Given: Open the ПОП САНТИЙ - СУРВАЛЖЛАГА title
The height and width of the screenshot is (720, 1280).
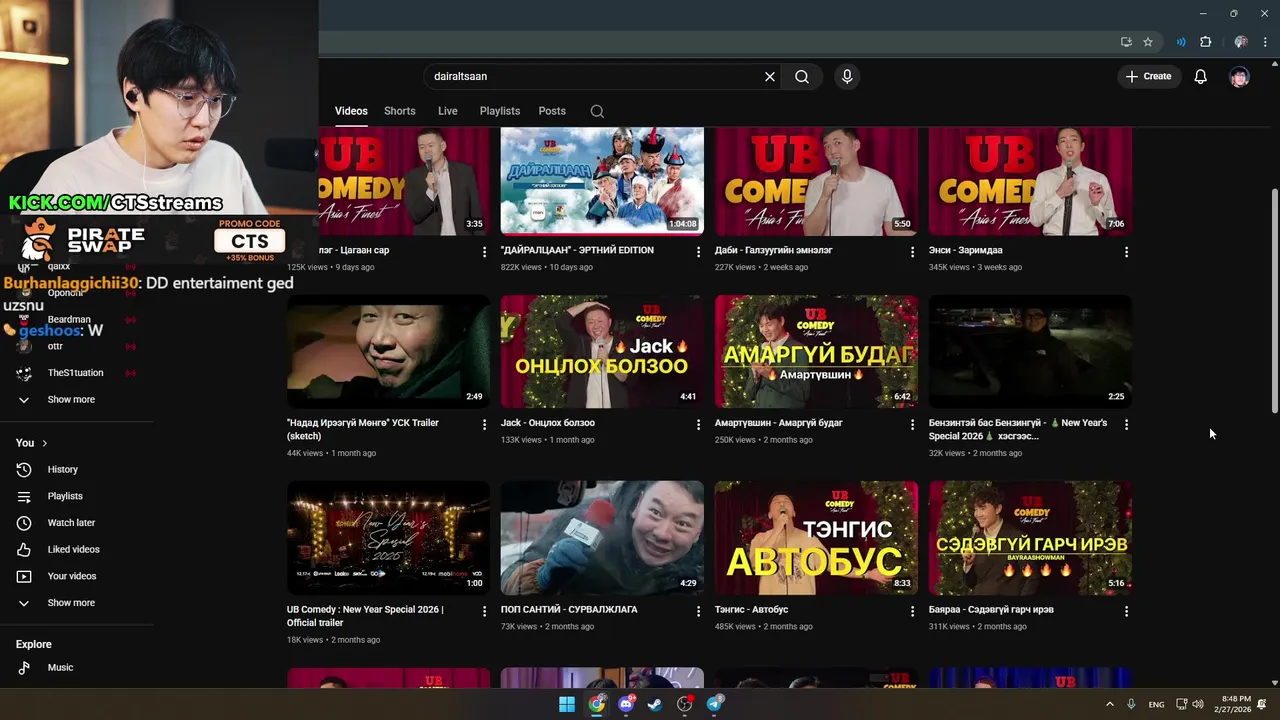Looking at the screenshot, I should click(569, 609).
